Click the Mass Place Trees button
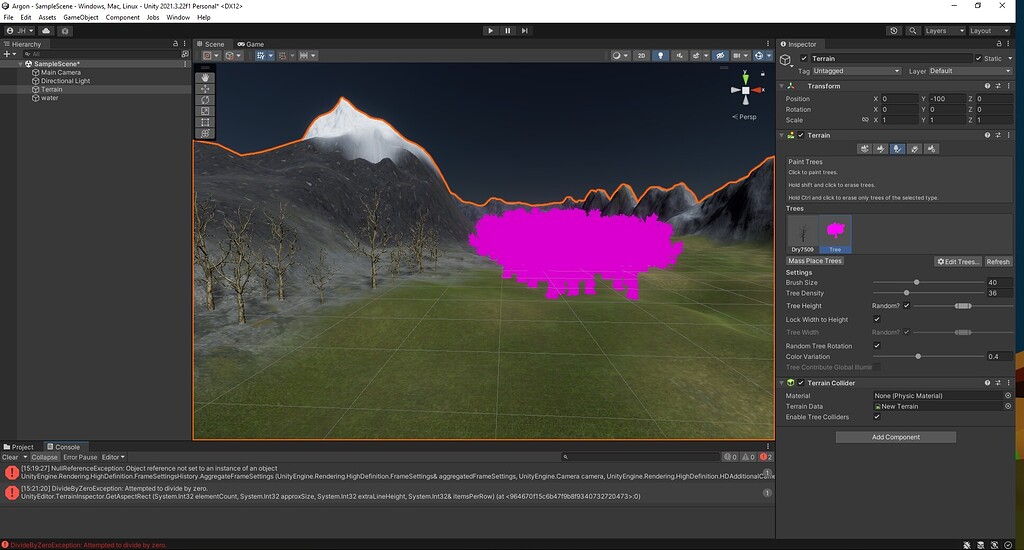The height and width of the screenshot is (550, 1024). tap(815, 261)
